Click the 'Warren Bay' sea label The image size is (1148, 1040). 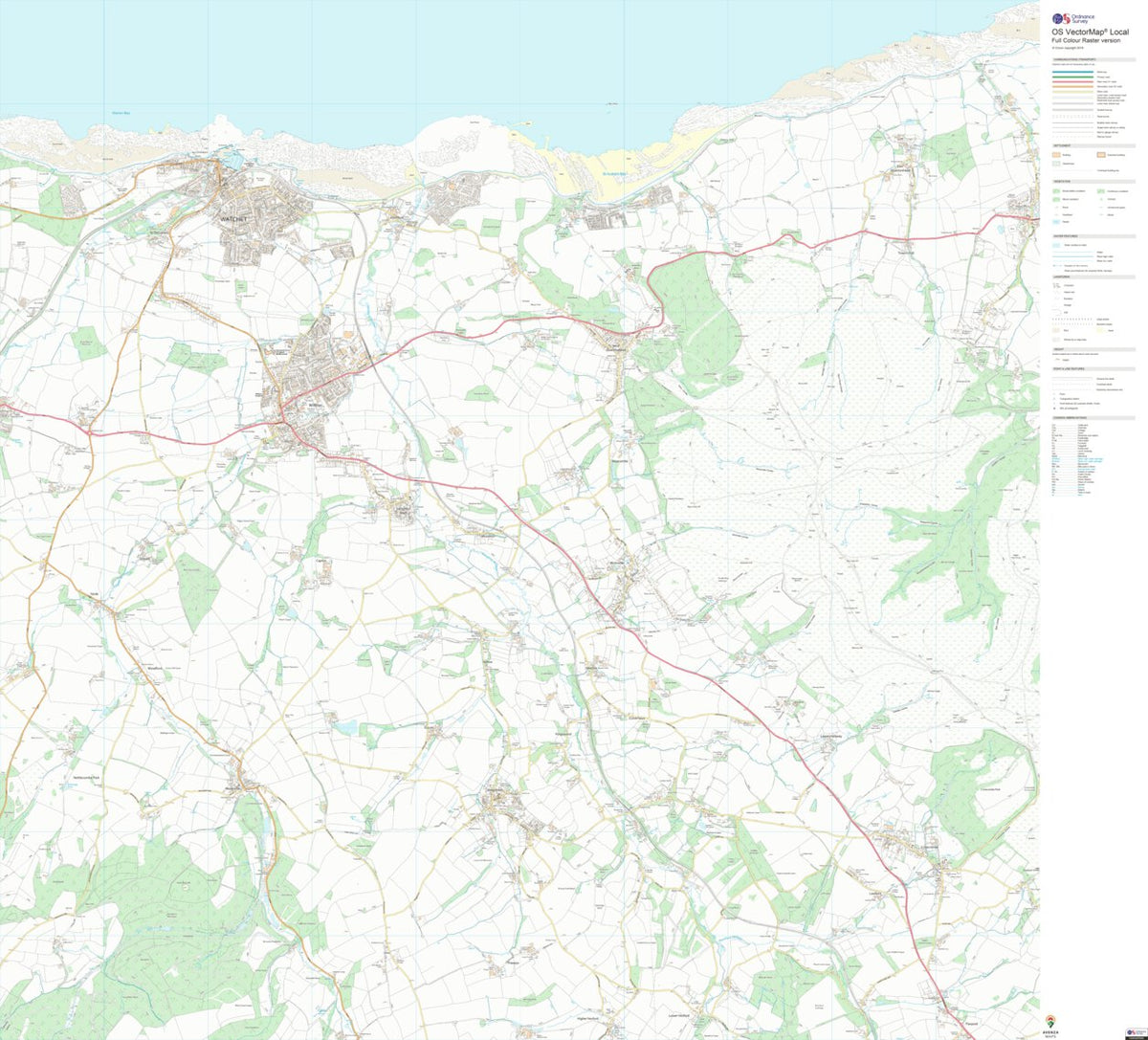point(121,115)
